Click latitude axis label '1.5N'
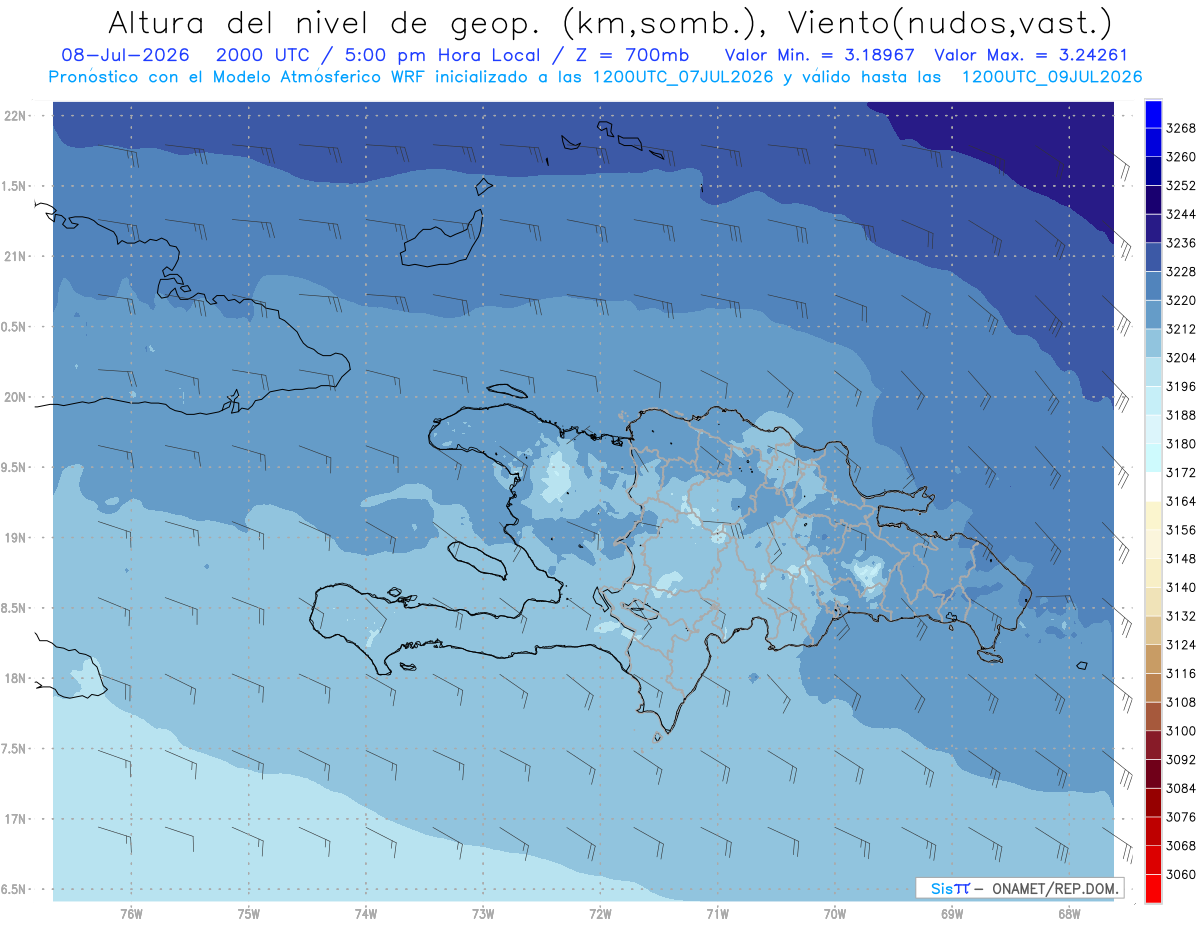The image size is (1200, 927). click(15, 186)
